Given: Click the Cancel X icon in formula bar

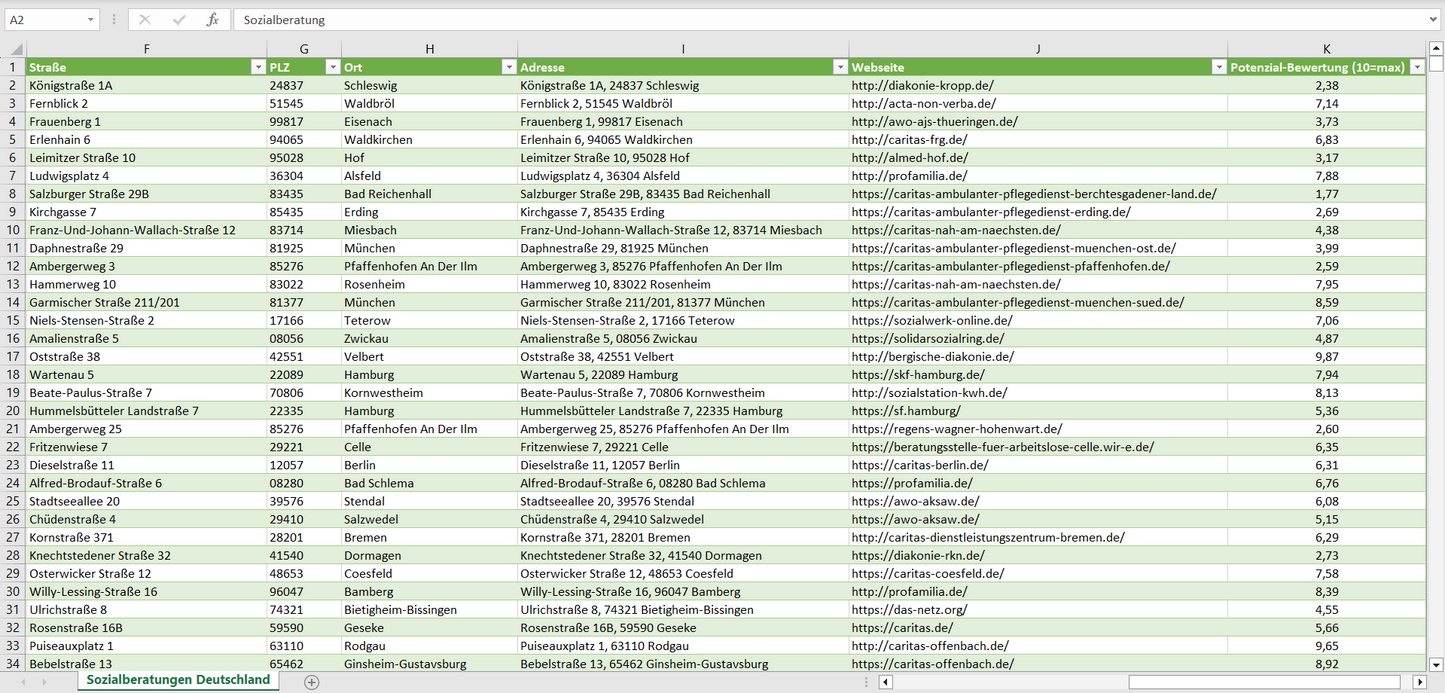Looking at the screenshot, I should pyautogui.click(x=145, y=20).
